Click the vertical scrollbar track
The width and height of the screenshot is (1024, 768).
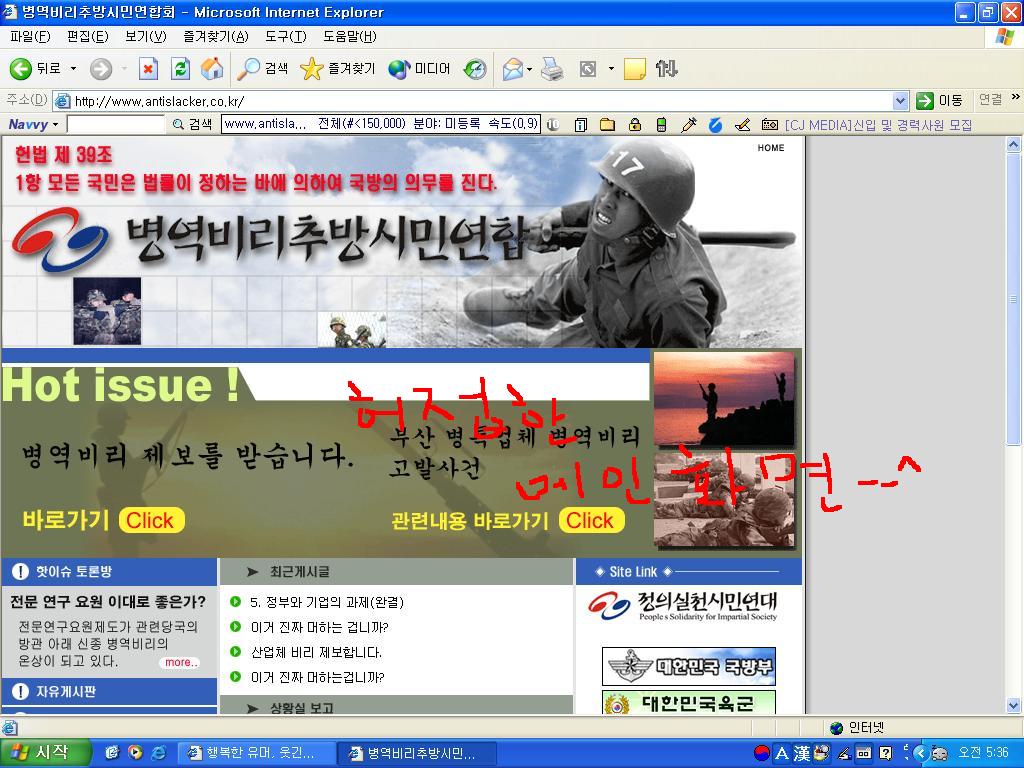tap(1013, 575)
